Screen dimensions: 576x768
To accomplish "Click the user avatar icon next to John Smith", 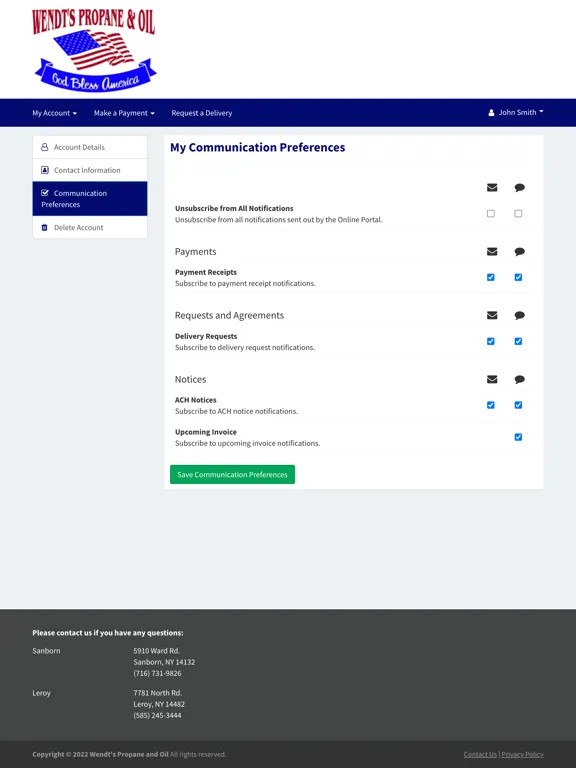I will (491, 113).
